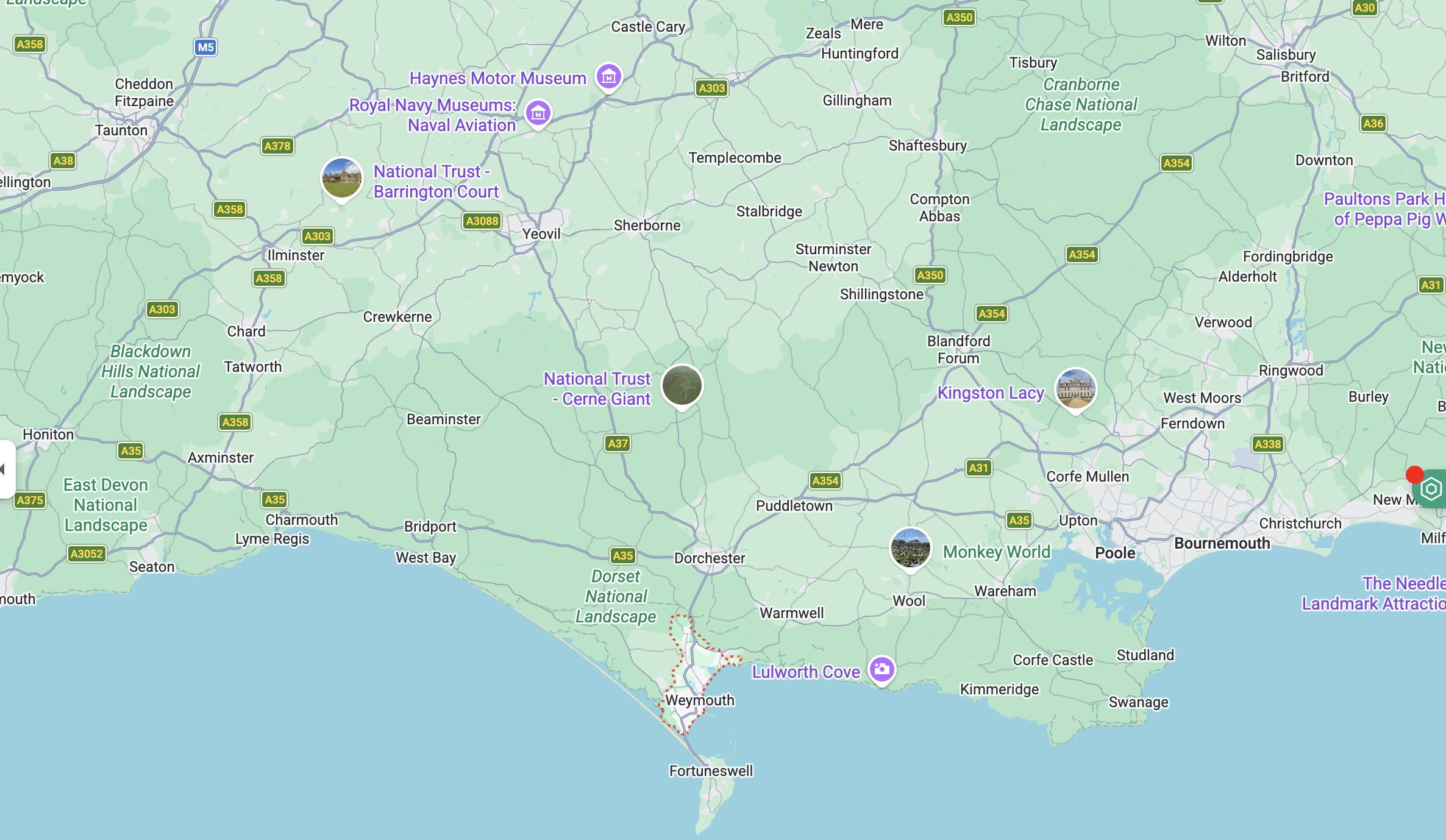Click the Yeovil town label

coord(541,234)
